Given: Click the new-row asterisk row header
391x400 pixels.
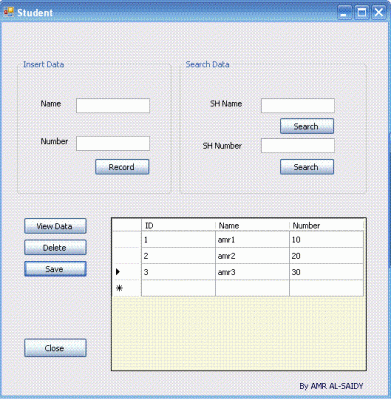Looking at the screenshot, I should (x=127, y=288).
